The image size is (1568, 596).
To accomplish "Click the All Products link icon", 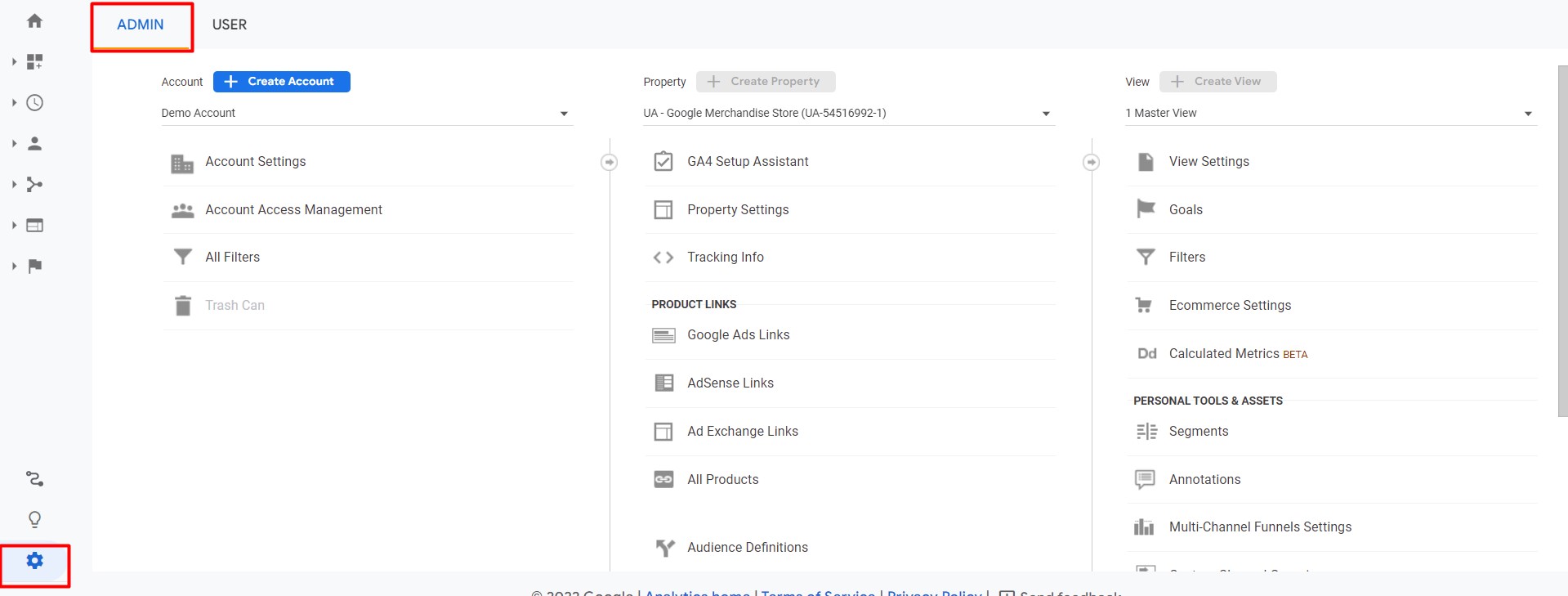I will click(x=663, y=480).
